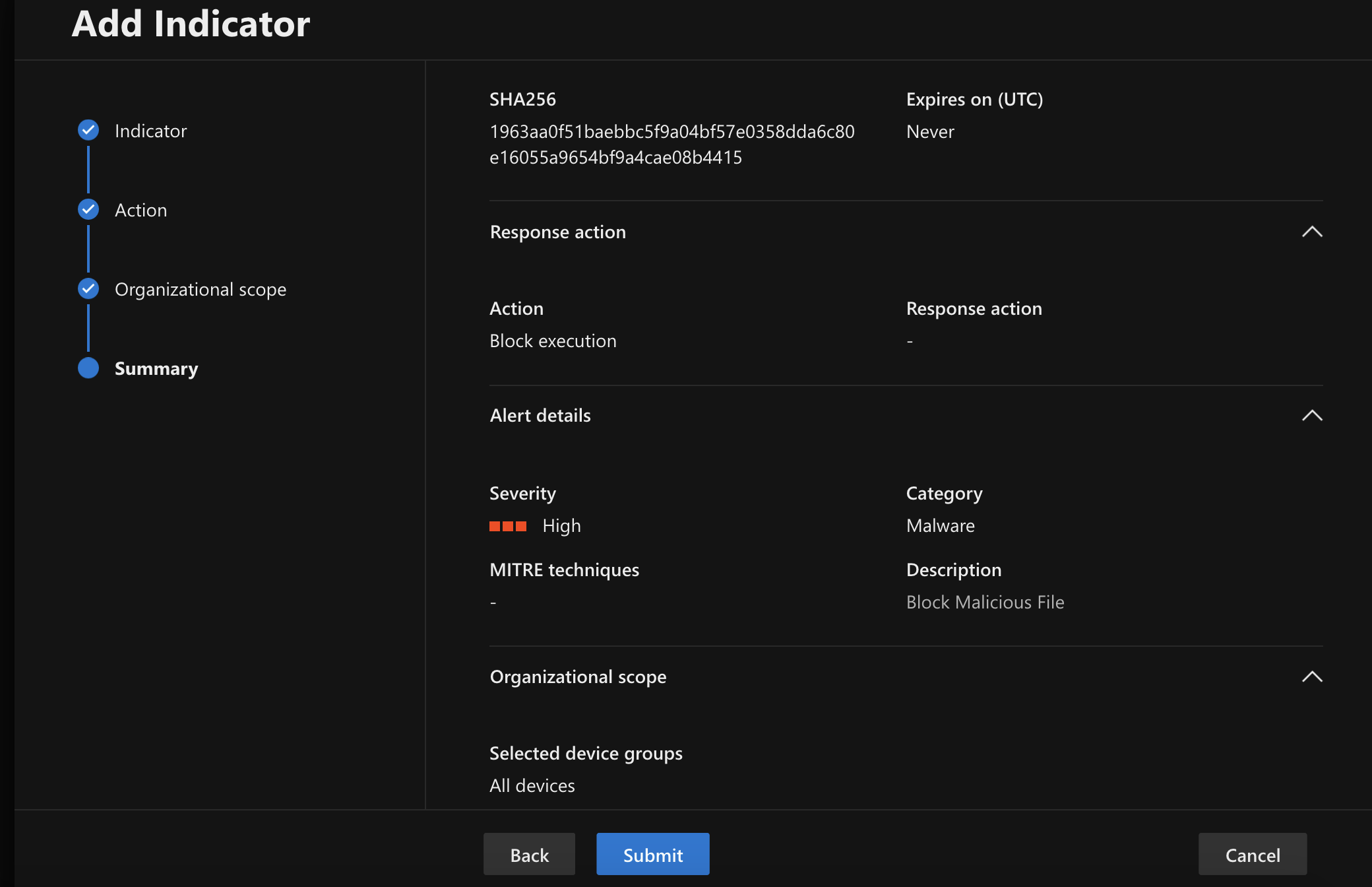1372x887 pixels.
Task: Click the Summary step circle icon
Action: [x=88, y=368]
